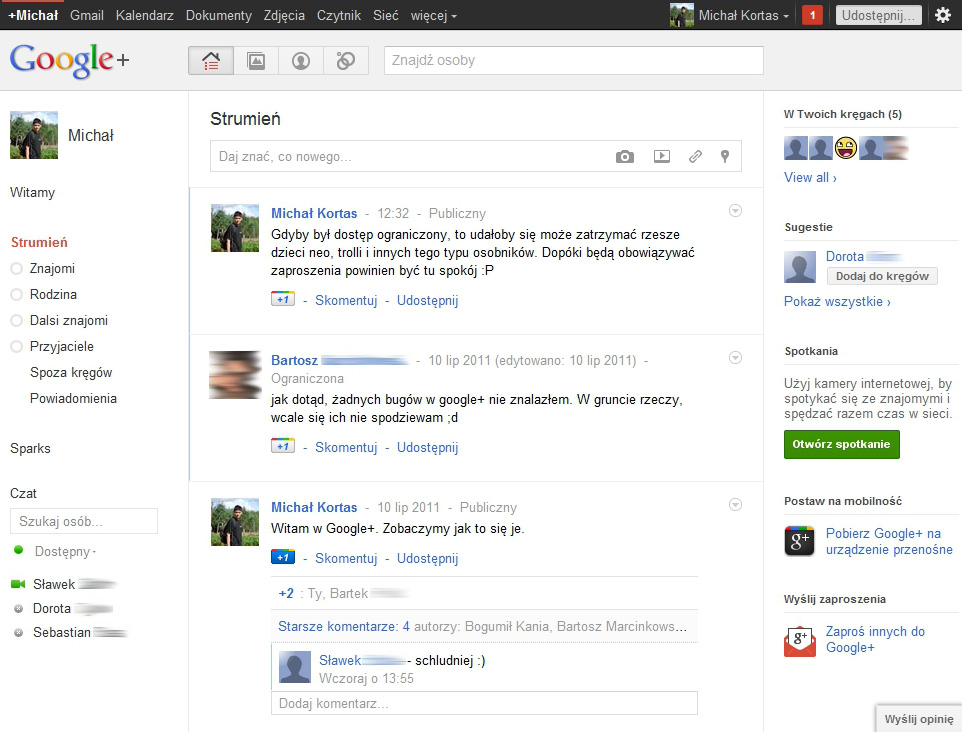Open the Profile icon in Google+ toolbar
This screenshot has height=732, width=962.
click(301, 61)
